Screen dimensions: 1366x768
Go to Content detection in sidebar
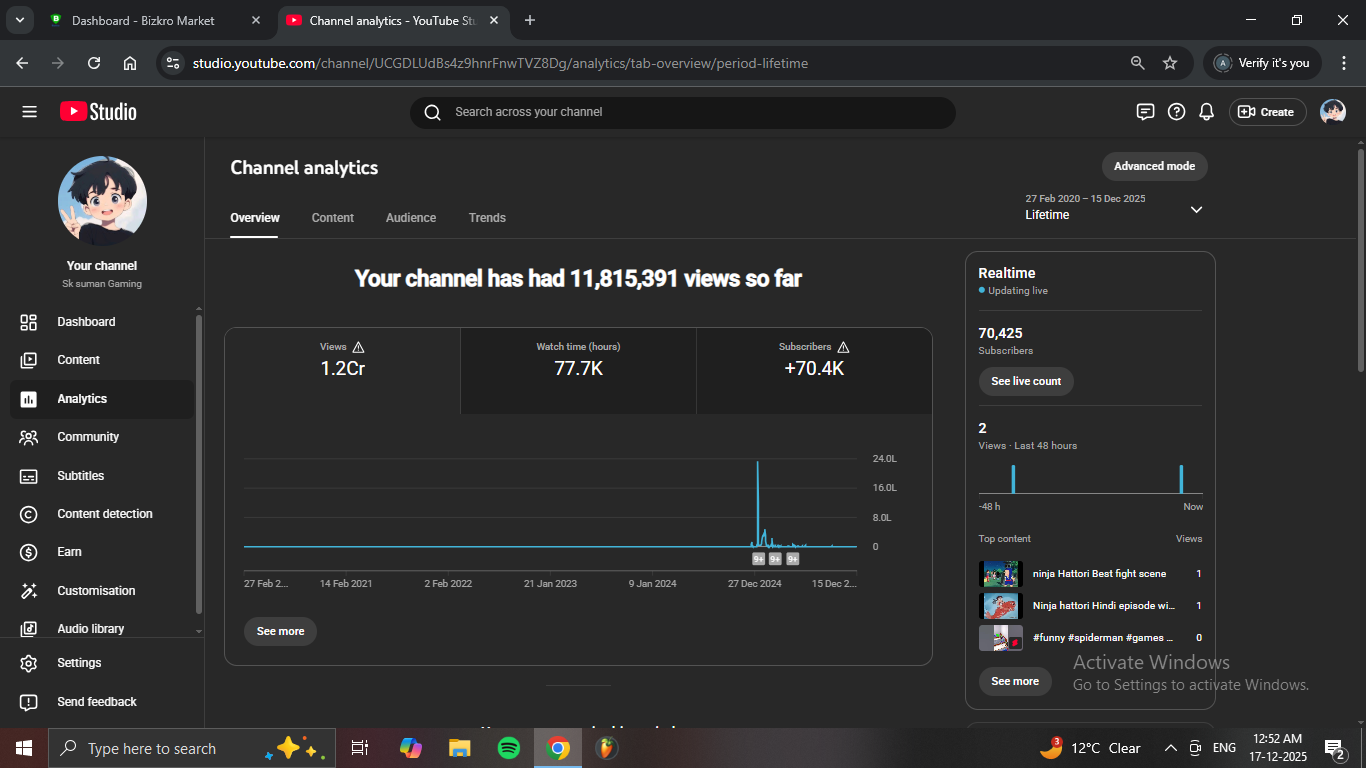click(104, 514)
